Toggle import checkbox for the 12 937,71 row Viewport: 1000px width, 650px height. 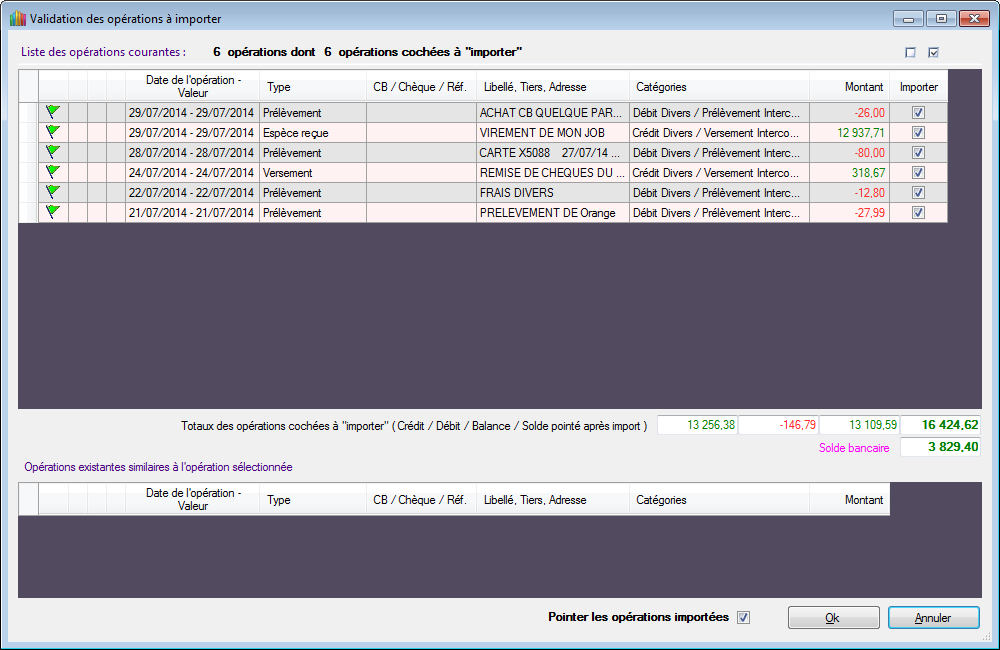[918, 133]
